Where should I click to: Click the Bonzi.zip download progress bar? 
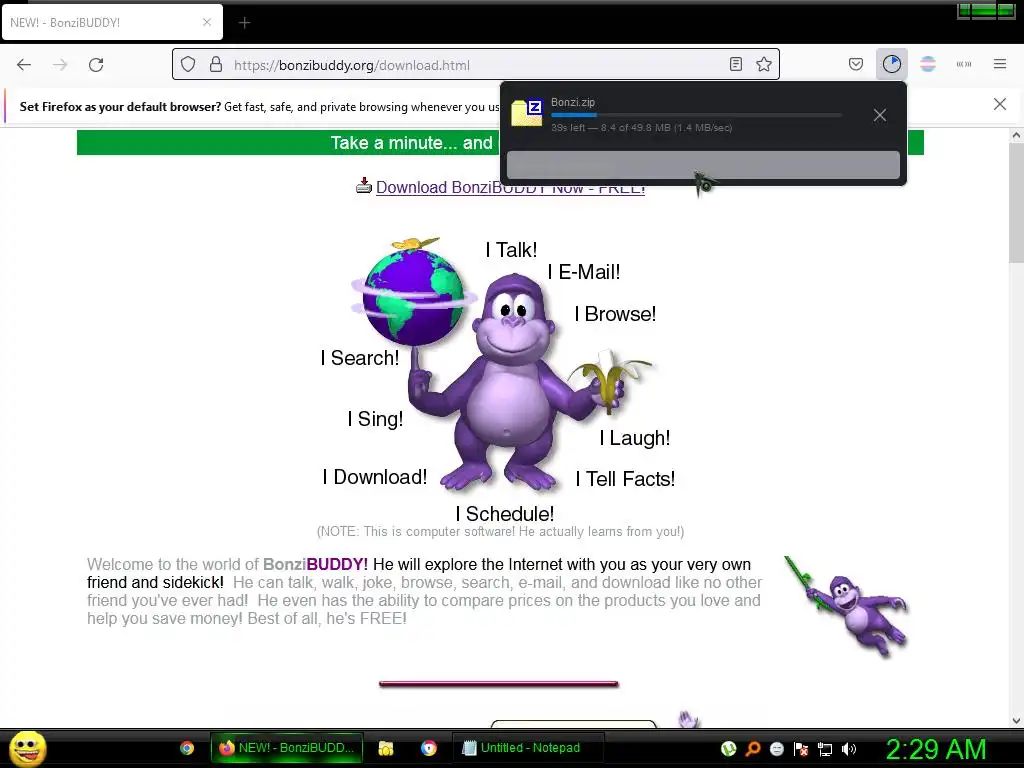click(696, 115)
